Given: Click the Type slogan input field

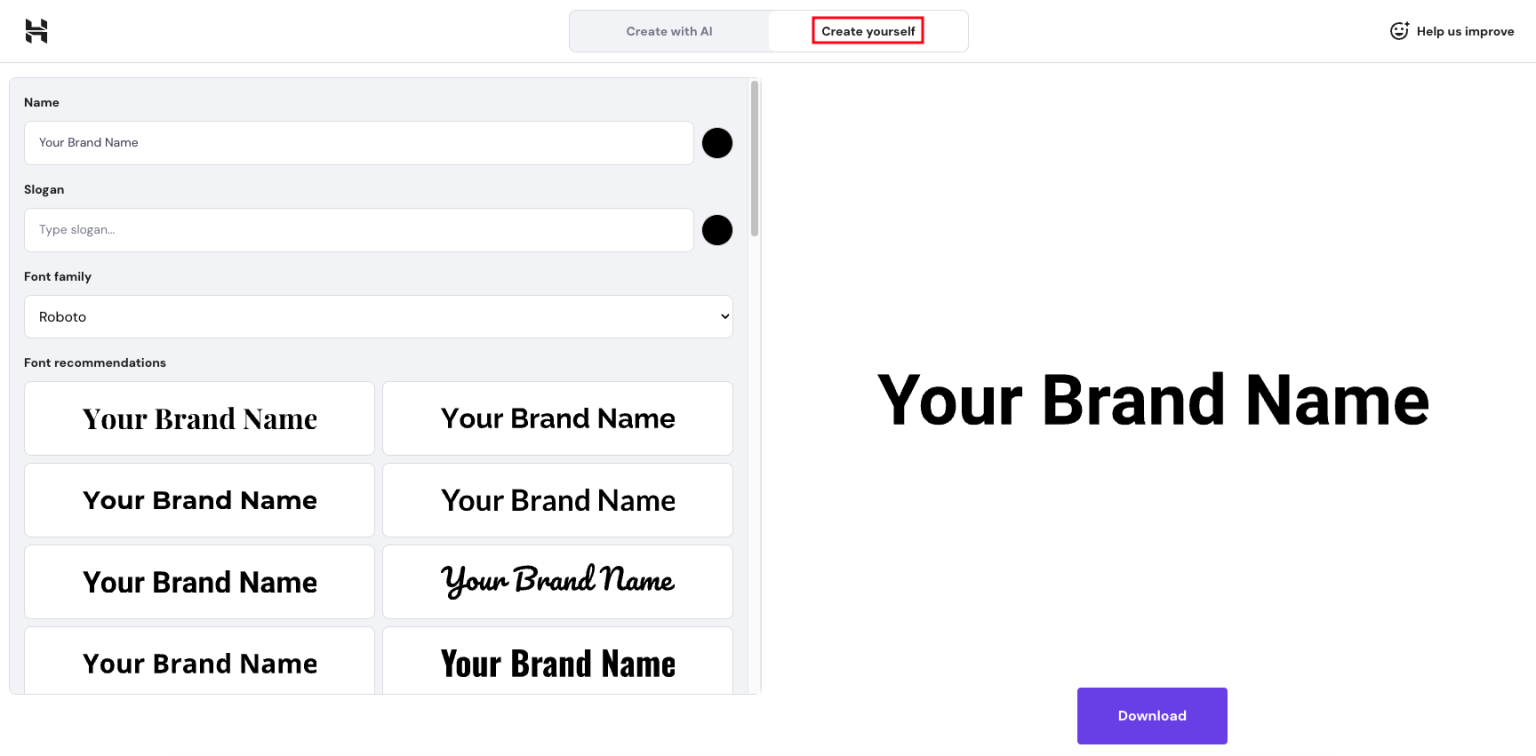Looking at the screenshot, I should point(358,230).
